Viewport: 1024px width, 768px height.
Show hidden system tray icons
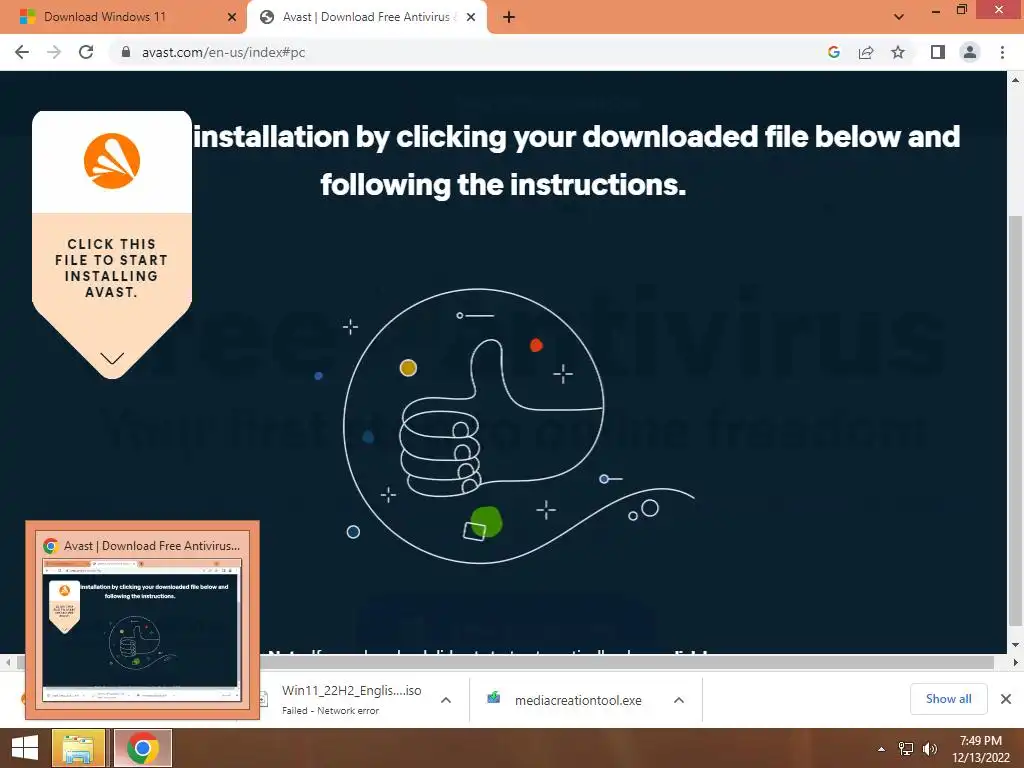[881, 749]
